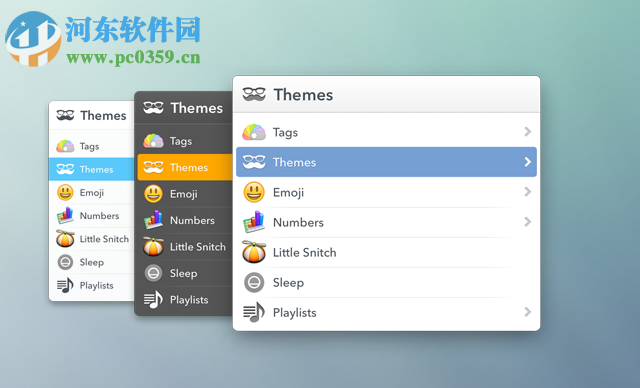Select Emoji label in the dark panel
The image size is (640, 388).
(184, 194)
